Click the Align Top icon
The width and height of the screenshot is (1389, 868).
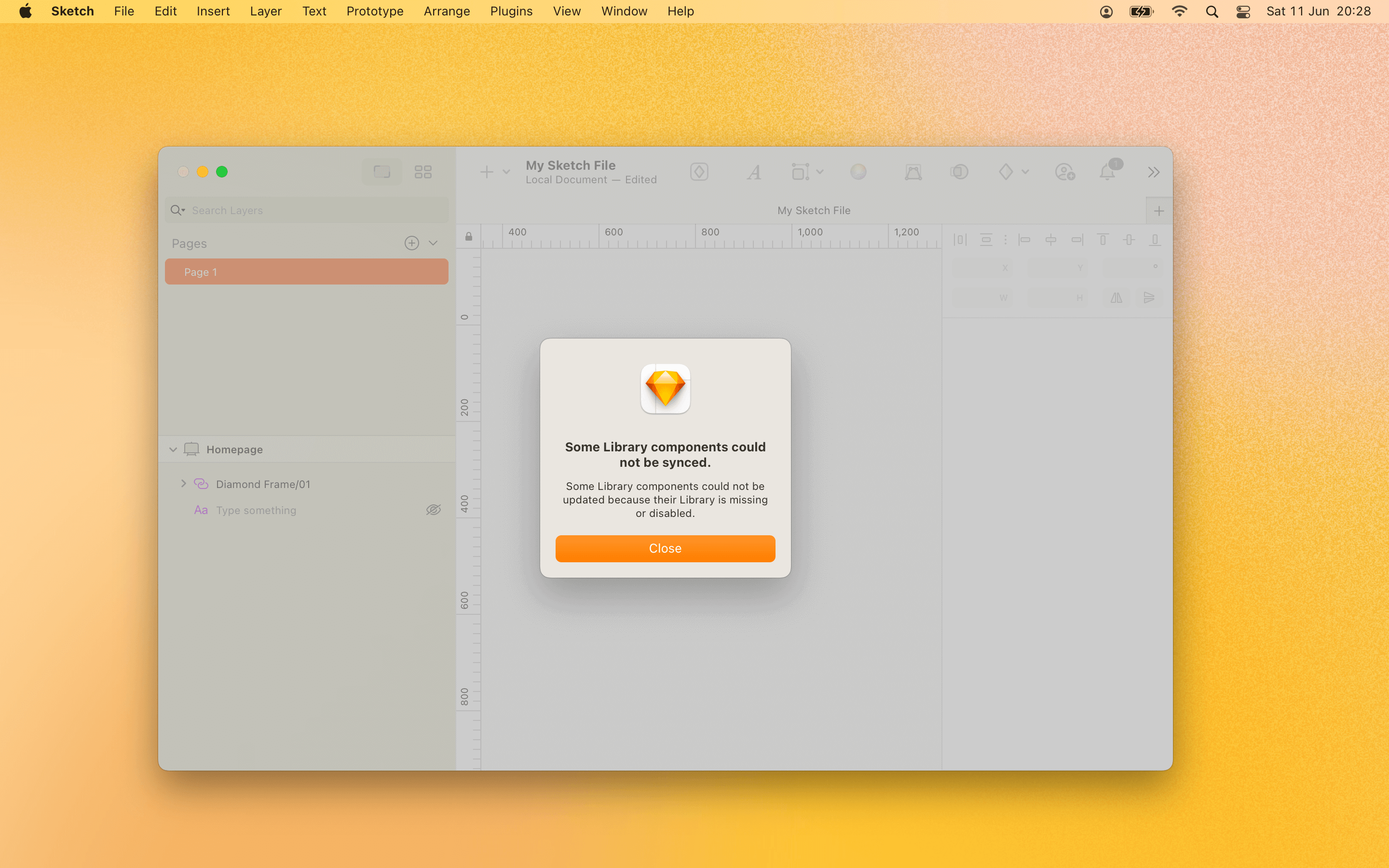[x=1103, y=239]
